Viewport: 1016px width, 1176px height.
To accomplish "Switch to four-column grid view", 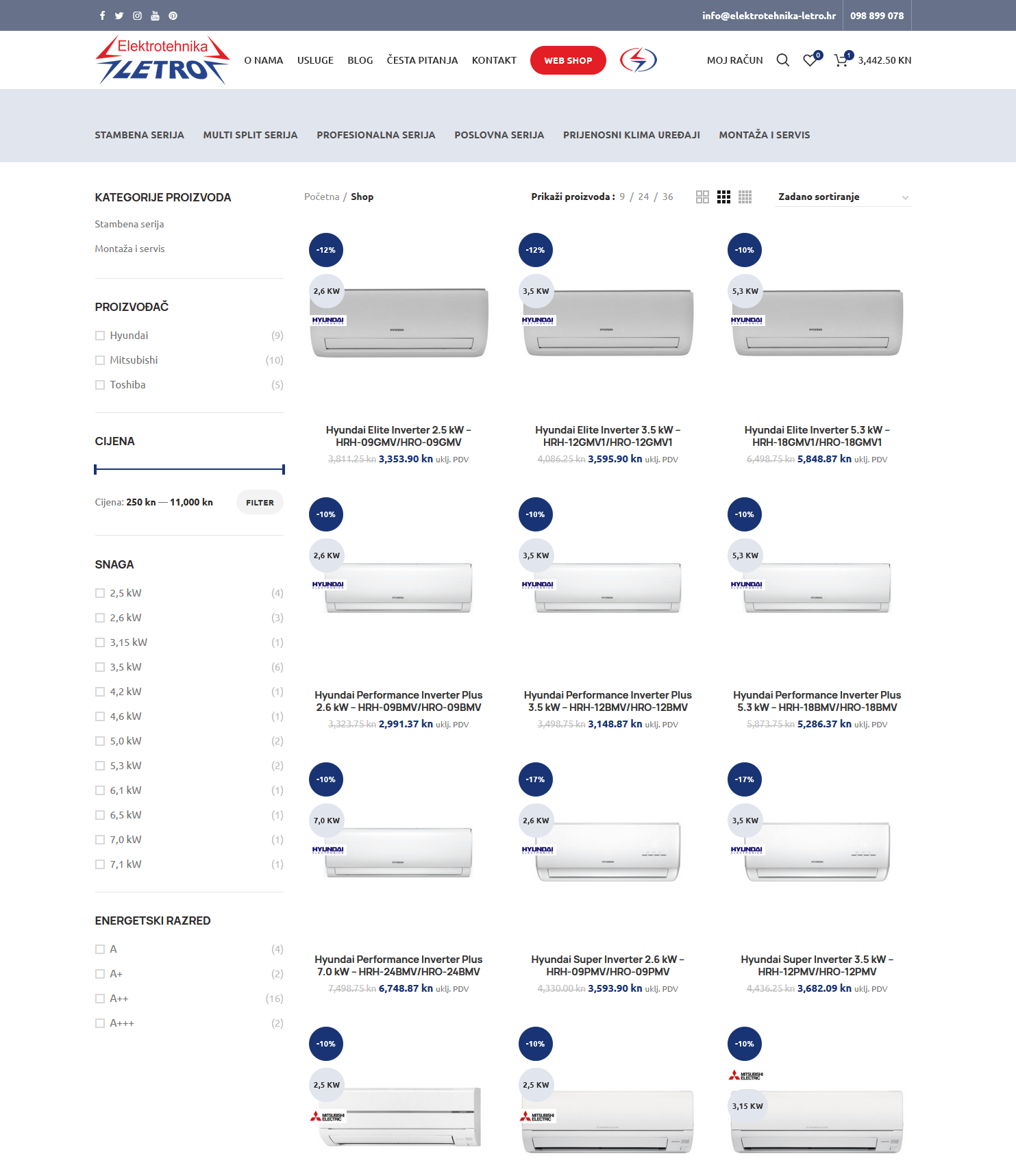I will pyautogui.click(x=745, y=197).
